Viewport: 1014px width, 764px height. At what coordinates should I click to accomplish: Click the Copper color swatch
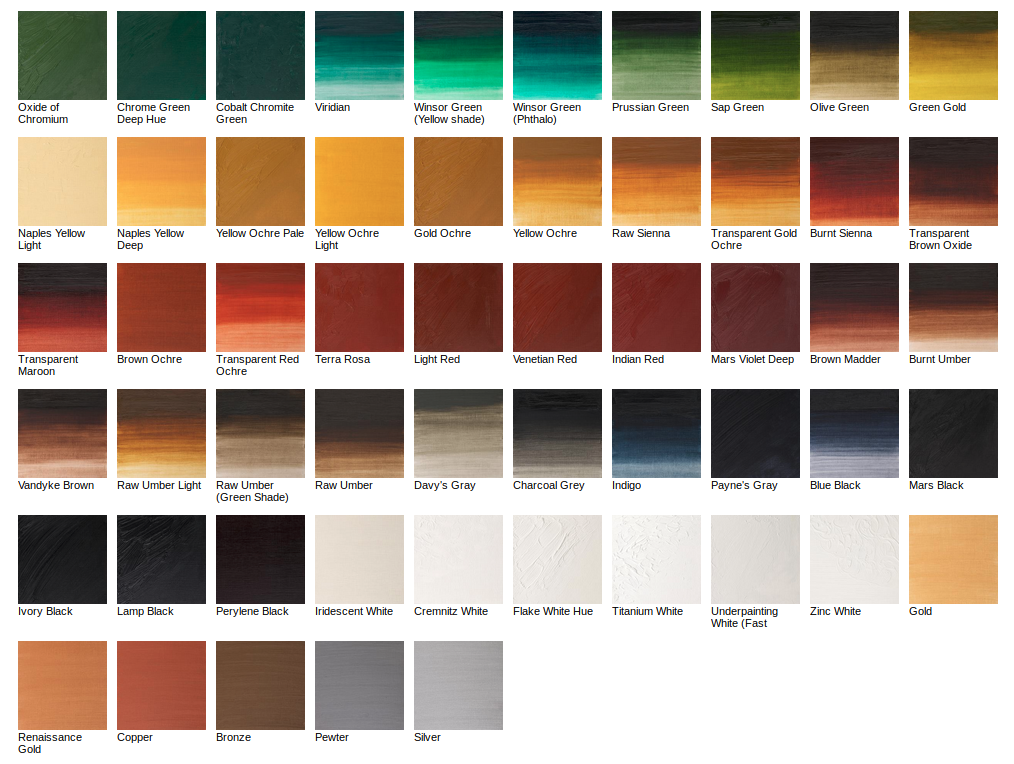pyautogui.click(x=161, y=685)
